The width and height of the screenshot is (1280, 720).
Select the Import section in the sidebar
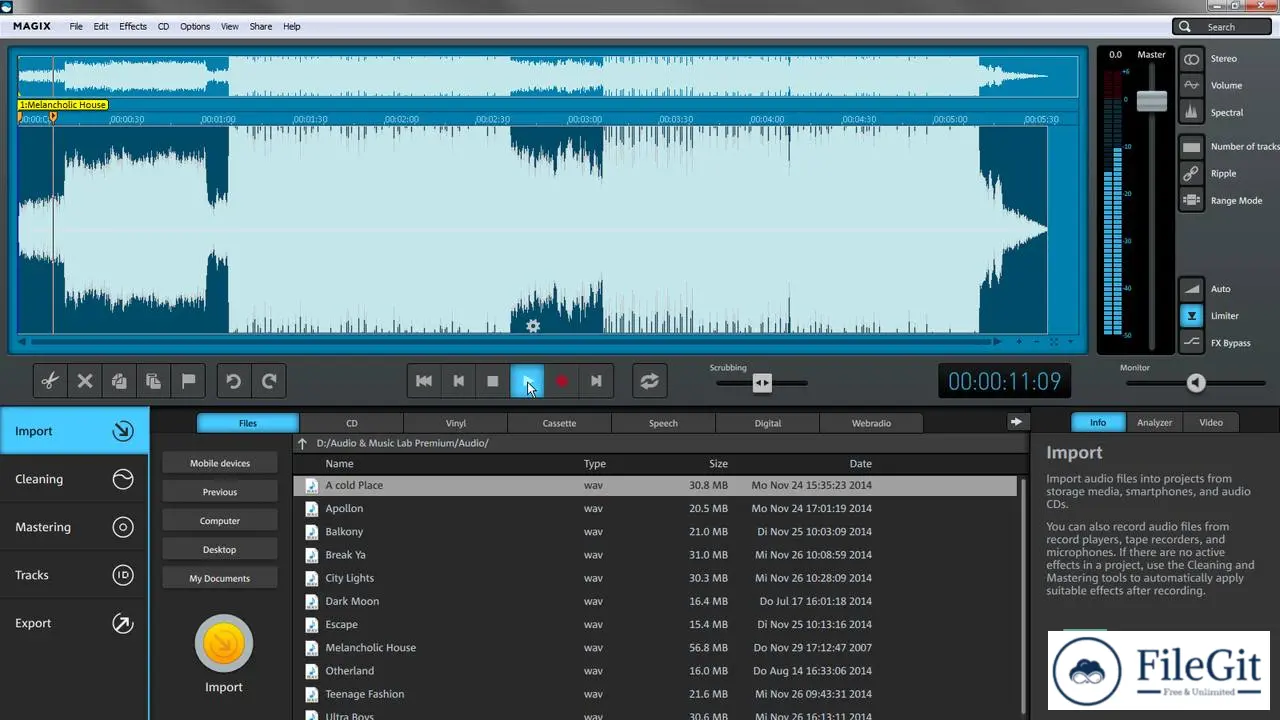point(74,431)
